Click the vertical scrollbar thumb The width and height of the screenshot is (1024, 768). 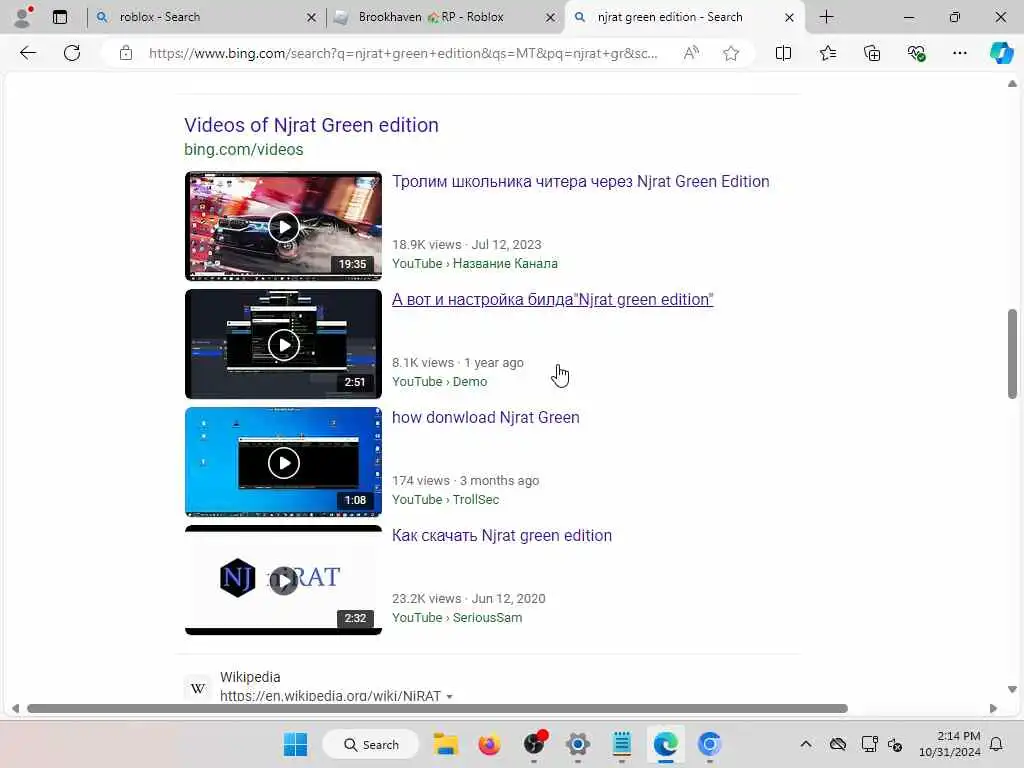pyautogui.click(x=1012, y=353)
